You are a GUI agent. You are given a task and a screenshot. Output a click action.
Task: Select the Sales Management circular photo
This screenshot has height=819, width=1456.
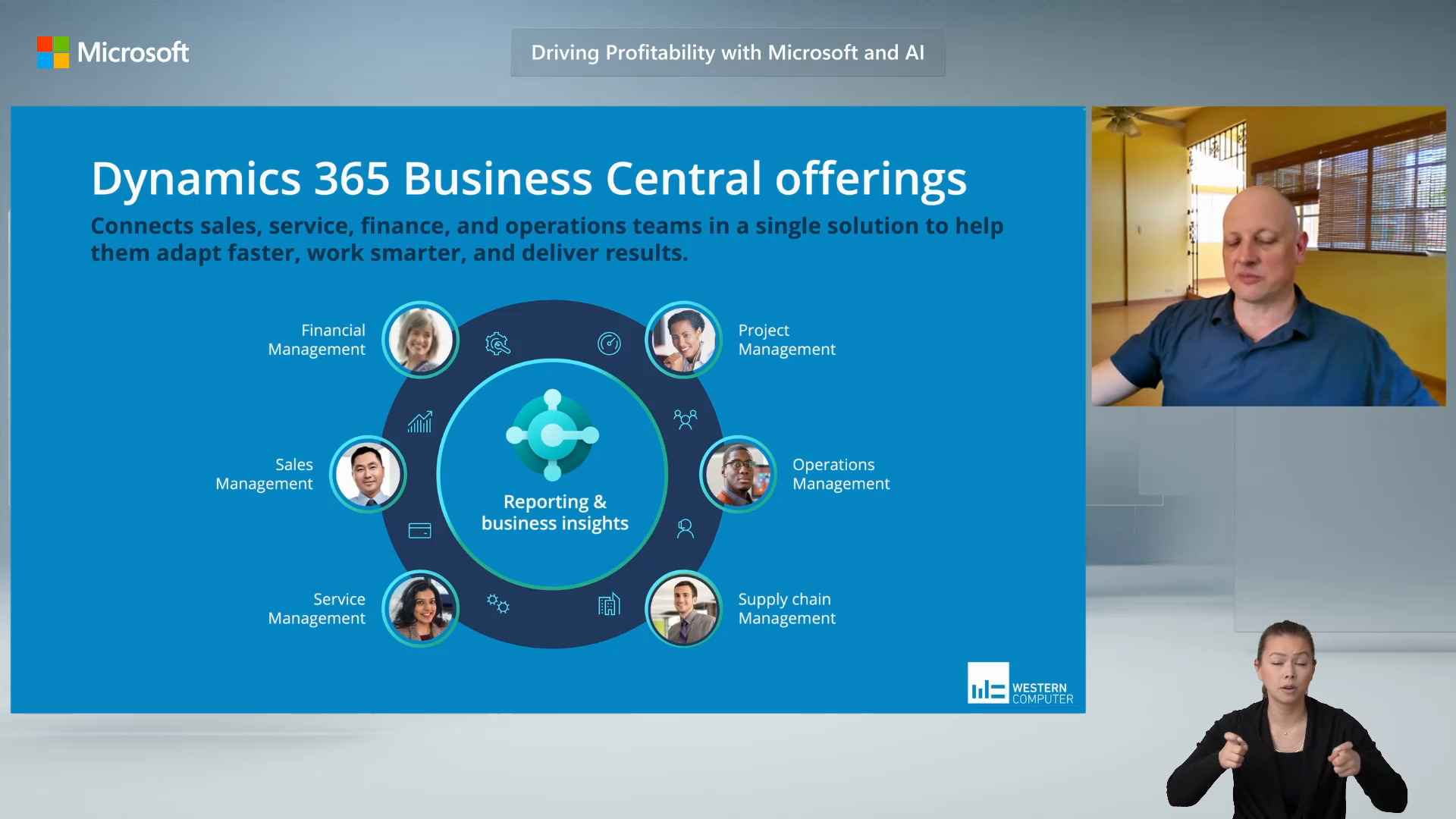pyautogui.click(x=369, y=473)
